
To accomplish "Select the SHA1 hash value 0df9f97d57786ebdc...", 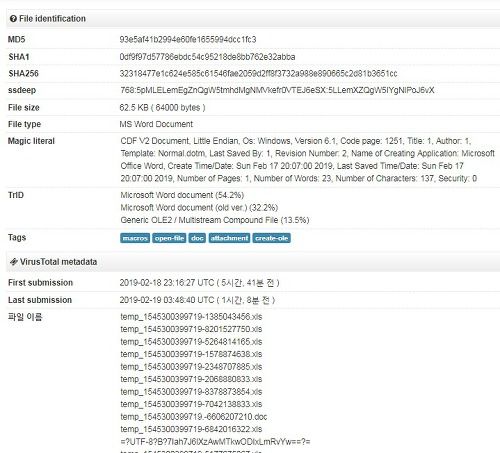I will (x=207, y=57).
